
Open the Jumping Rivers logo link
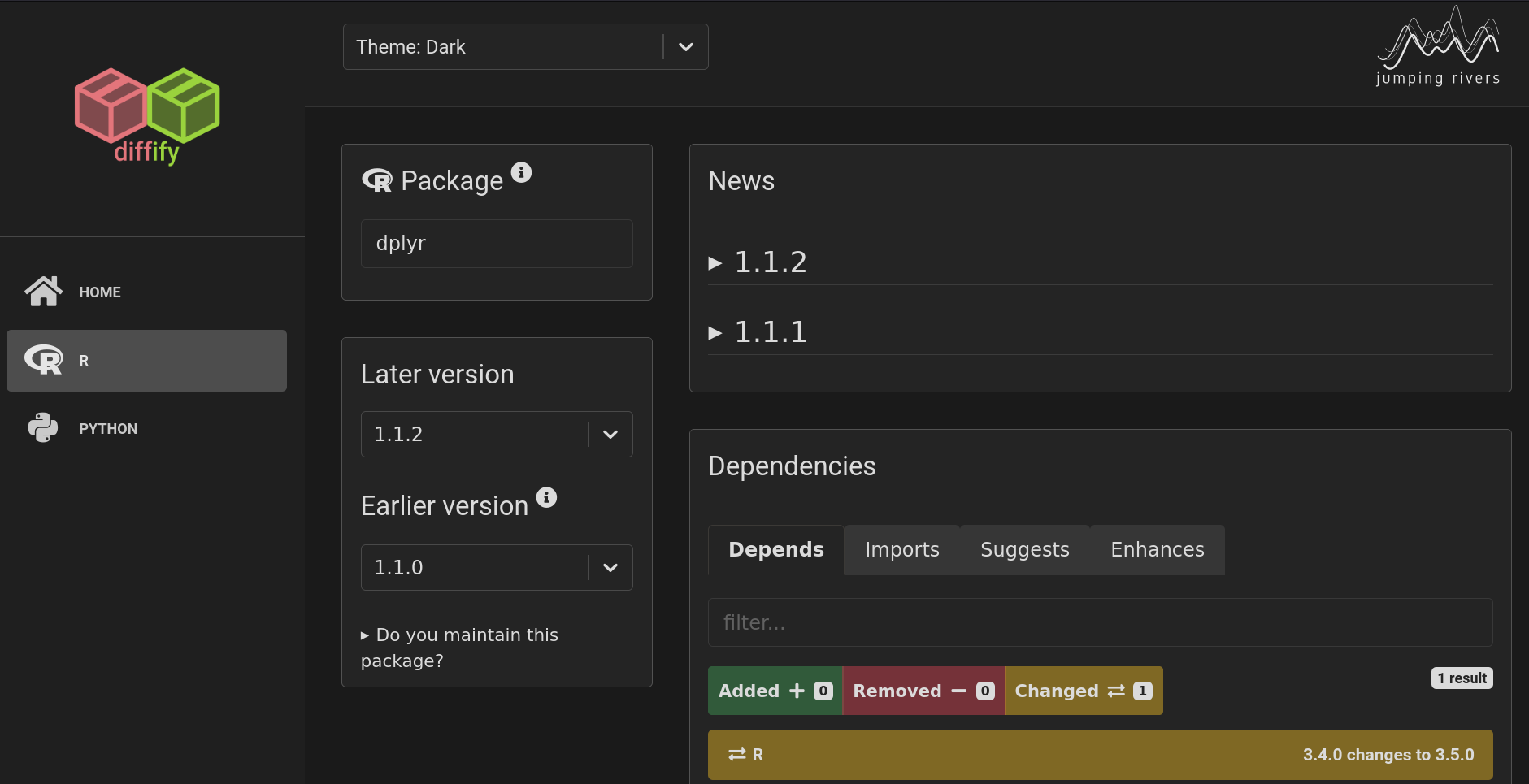(1438, 46)
